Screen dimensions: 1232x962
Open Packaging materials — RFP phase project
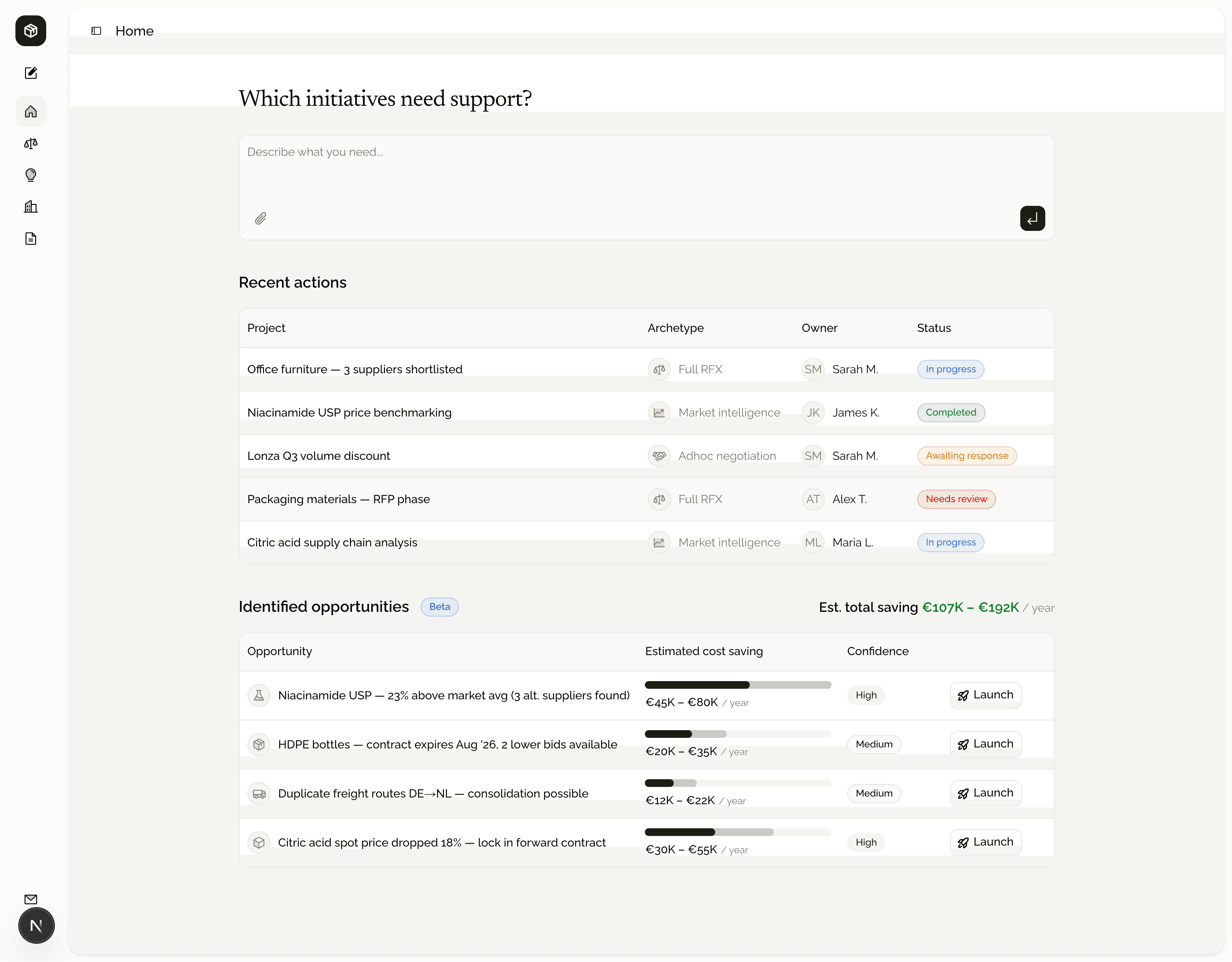[x=338, y=499]
